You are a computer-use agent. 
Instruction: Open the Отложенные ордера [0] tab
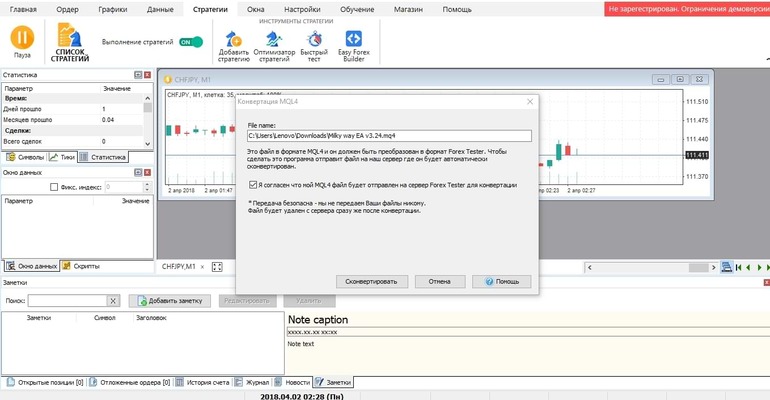[130, 382]
